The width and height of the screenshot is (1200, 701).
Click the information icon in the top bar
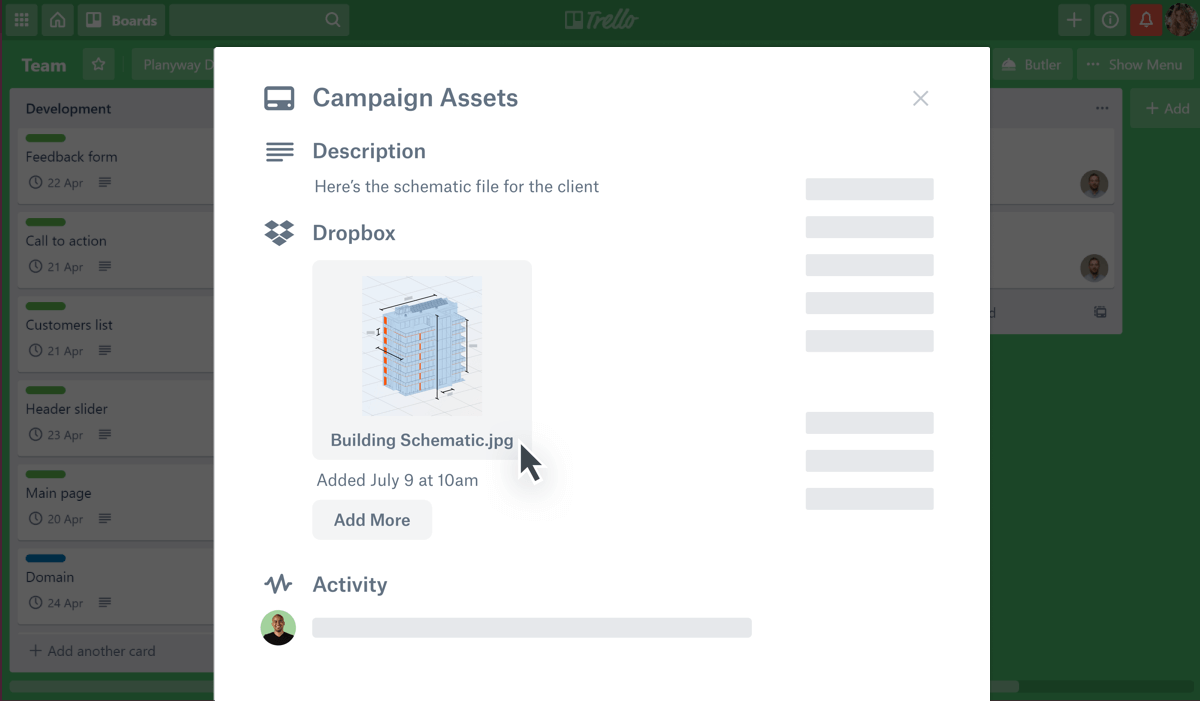point(1110,19)
